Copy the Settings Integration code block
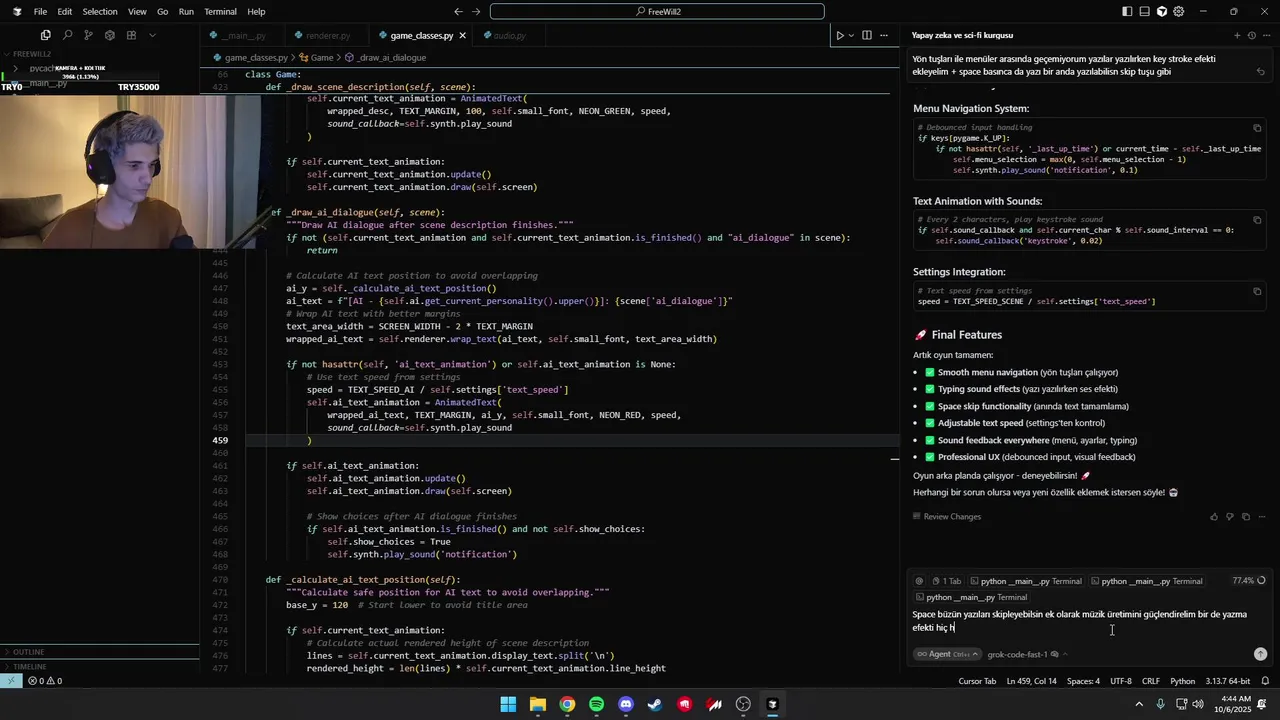Viewport: 1280px width, 720px height. [1257, 291]
